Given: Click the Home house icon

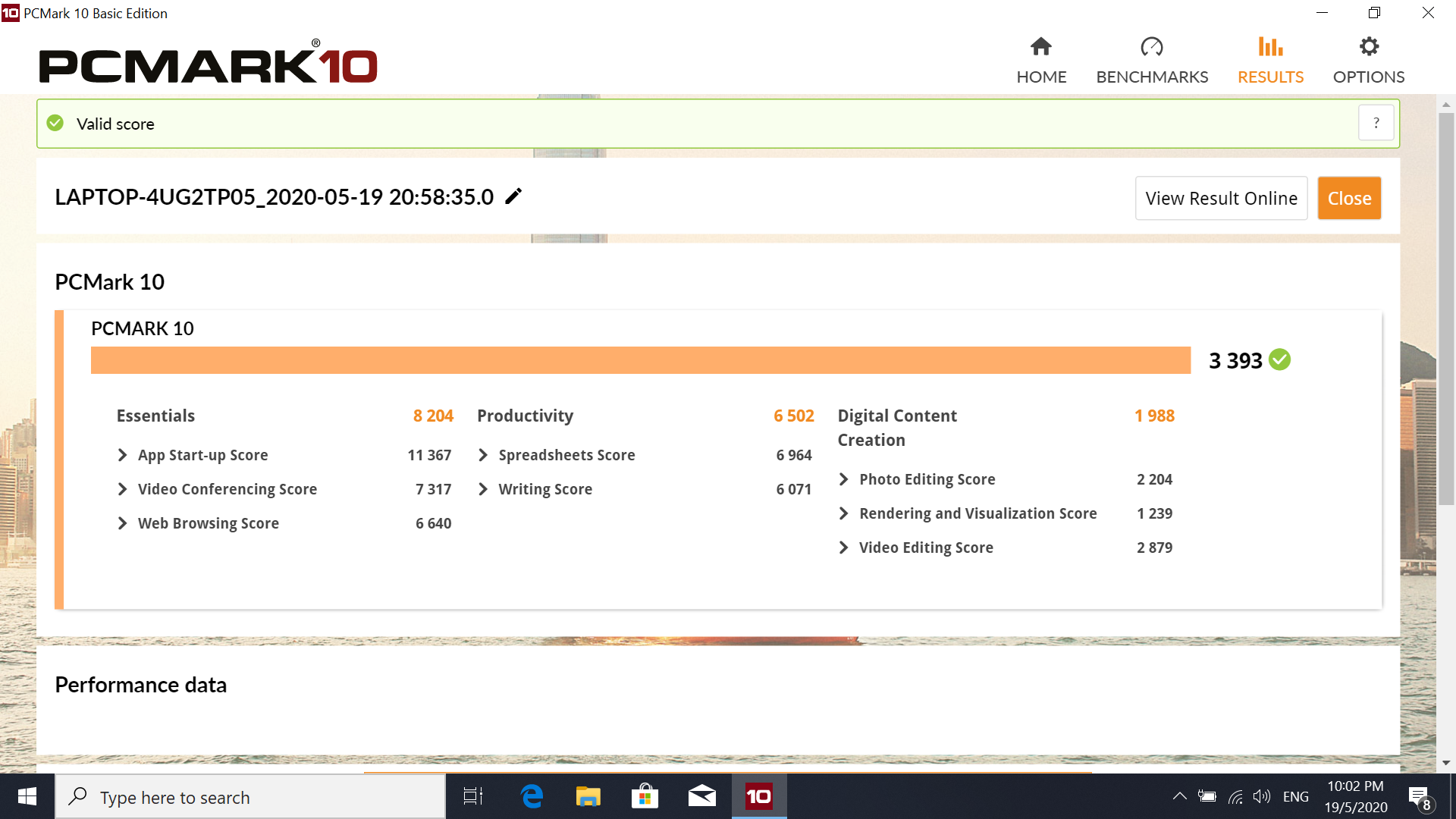Looking at the screenshot, I should click(1041, 47).
